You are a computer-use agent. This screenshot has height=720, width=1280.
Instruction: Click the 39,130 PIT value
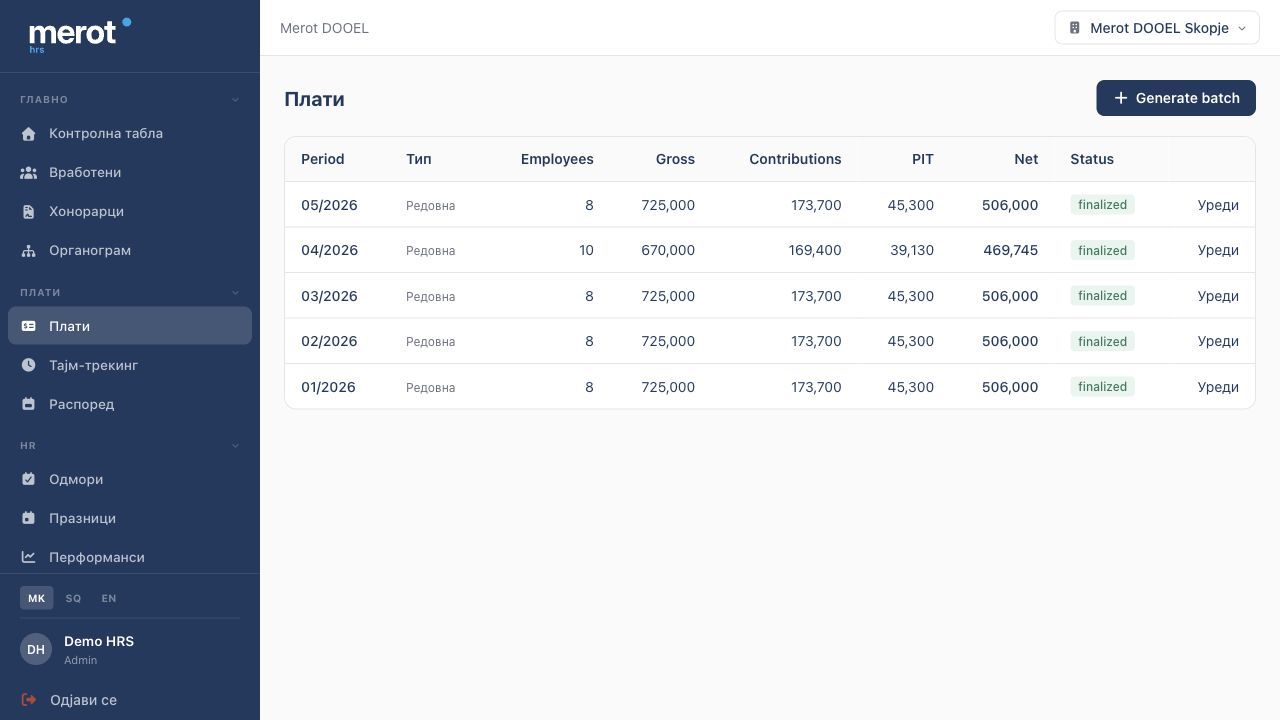click(x=912, y=251)
